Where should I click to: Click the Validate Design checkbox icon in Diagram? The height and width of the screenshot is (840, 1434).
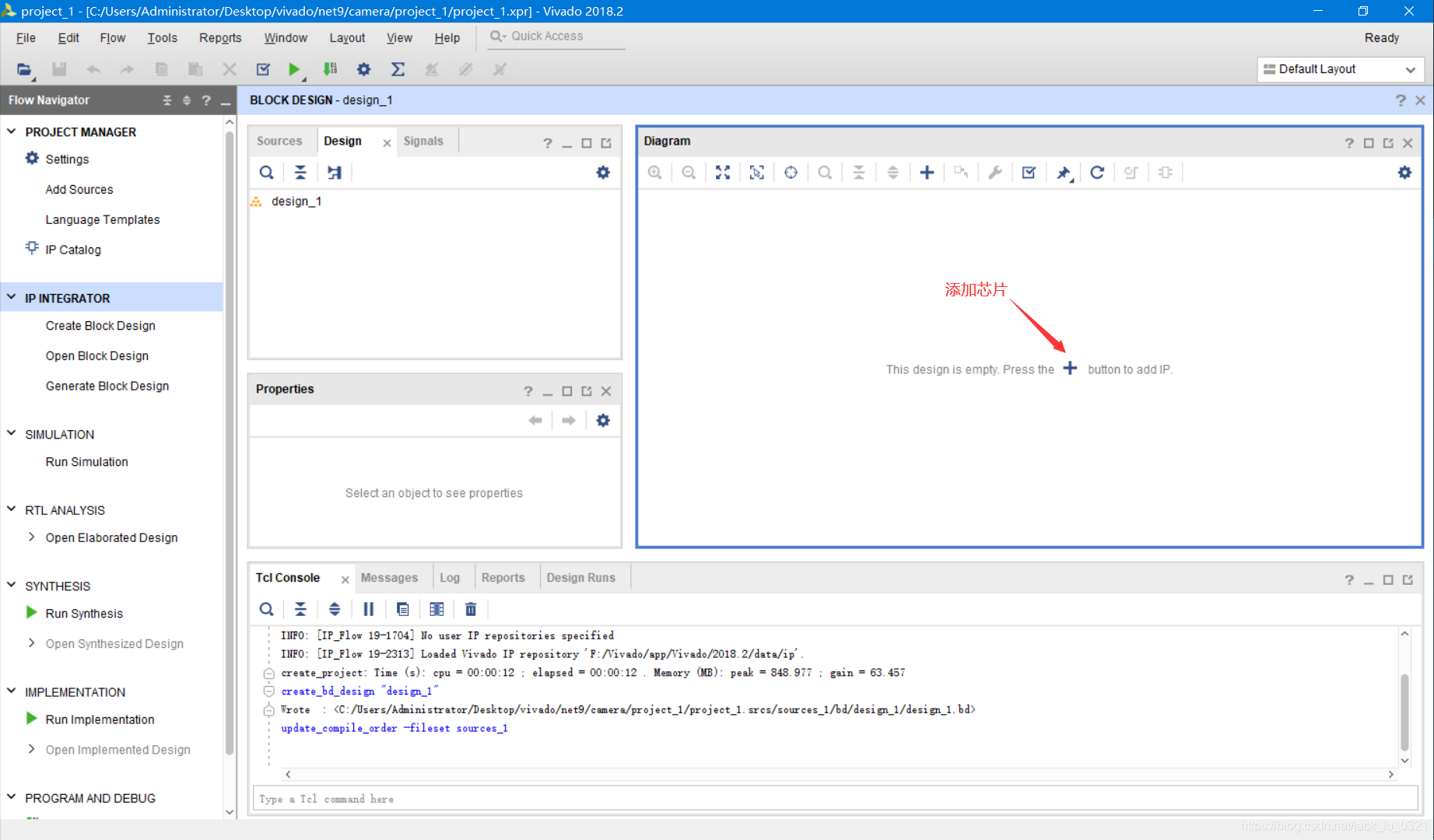click(x=1029, y=173)
